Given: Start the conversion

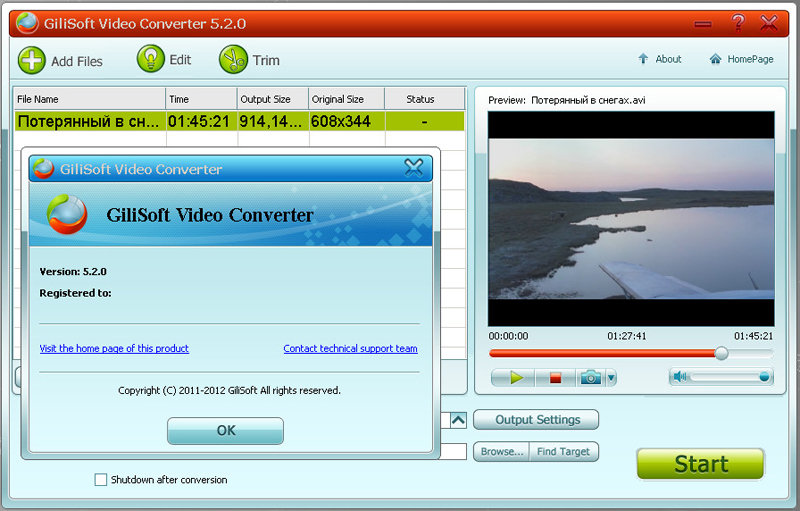Looking at the screenshot, I should (x=701, y=464).
